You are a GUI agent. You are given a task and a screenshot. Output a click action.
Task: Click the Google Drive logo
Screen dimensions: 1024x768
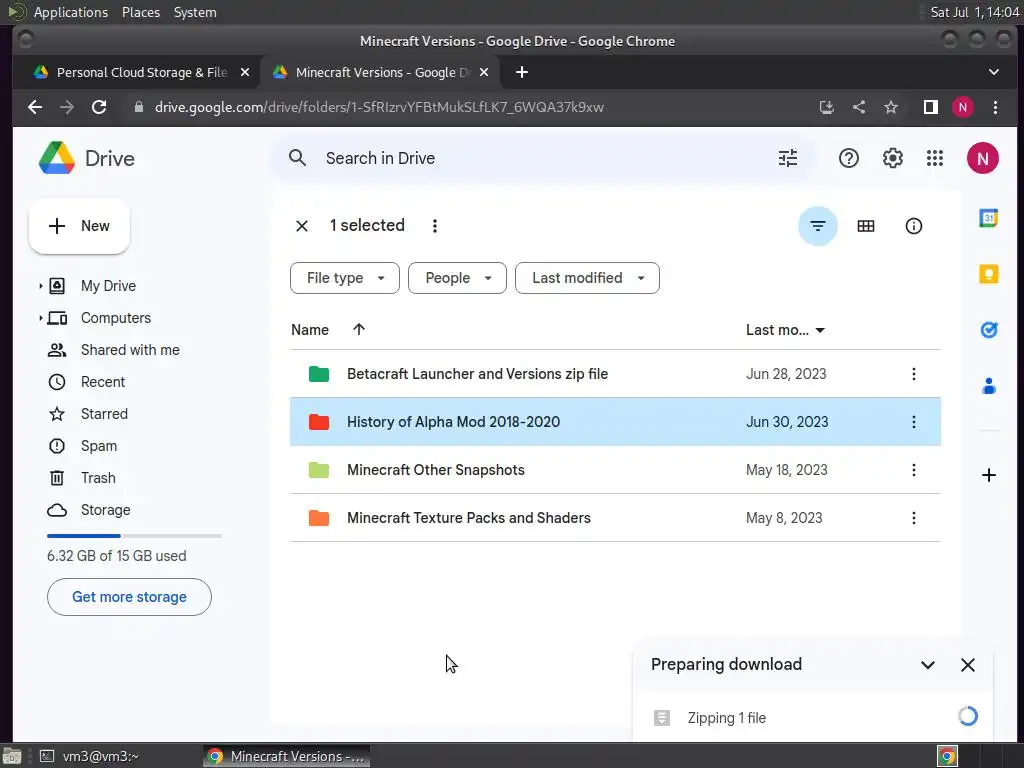tap(57, 158)
